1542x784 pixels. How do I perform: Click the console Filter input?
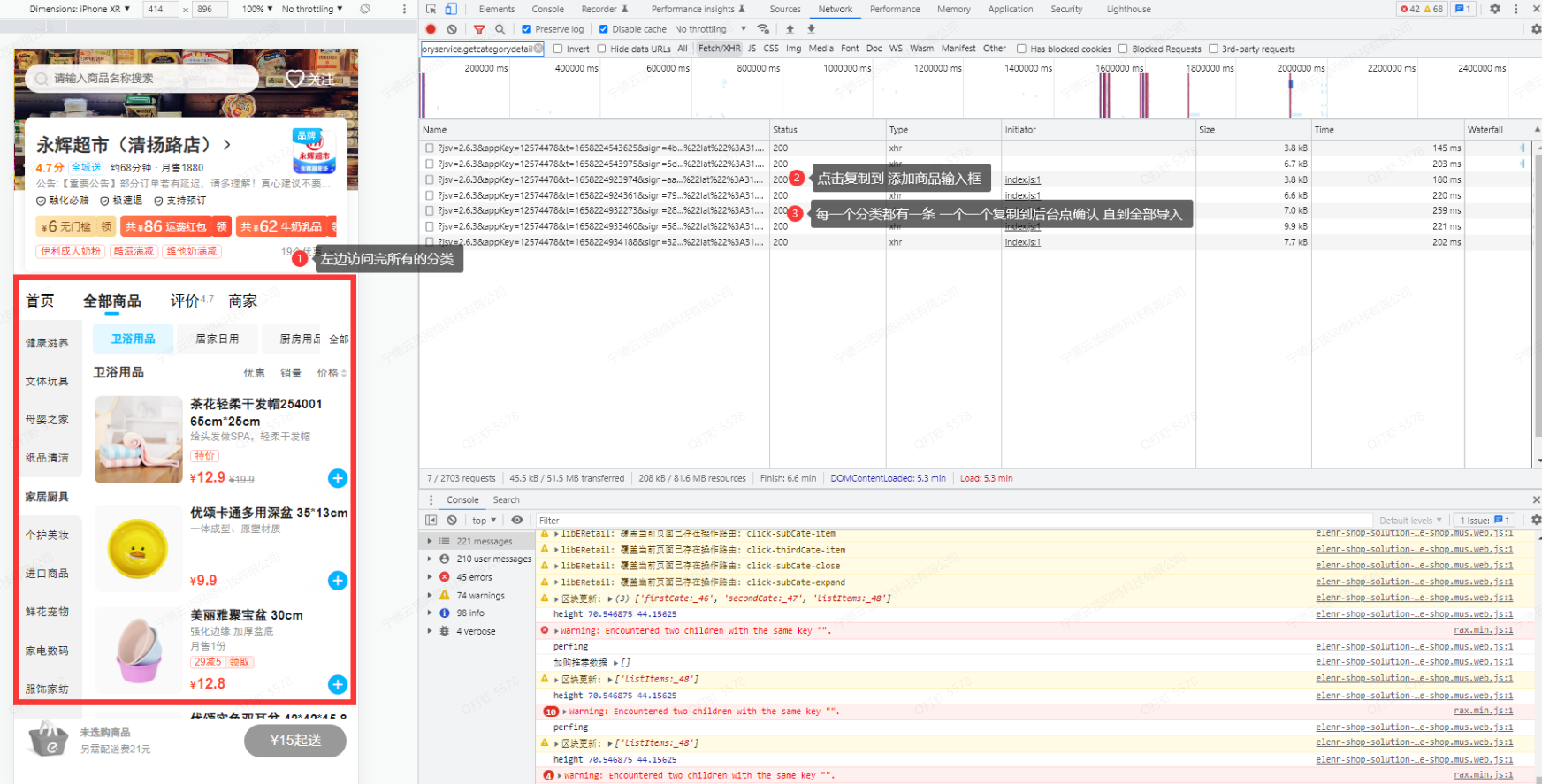point(953,521)
